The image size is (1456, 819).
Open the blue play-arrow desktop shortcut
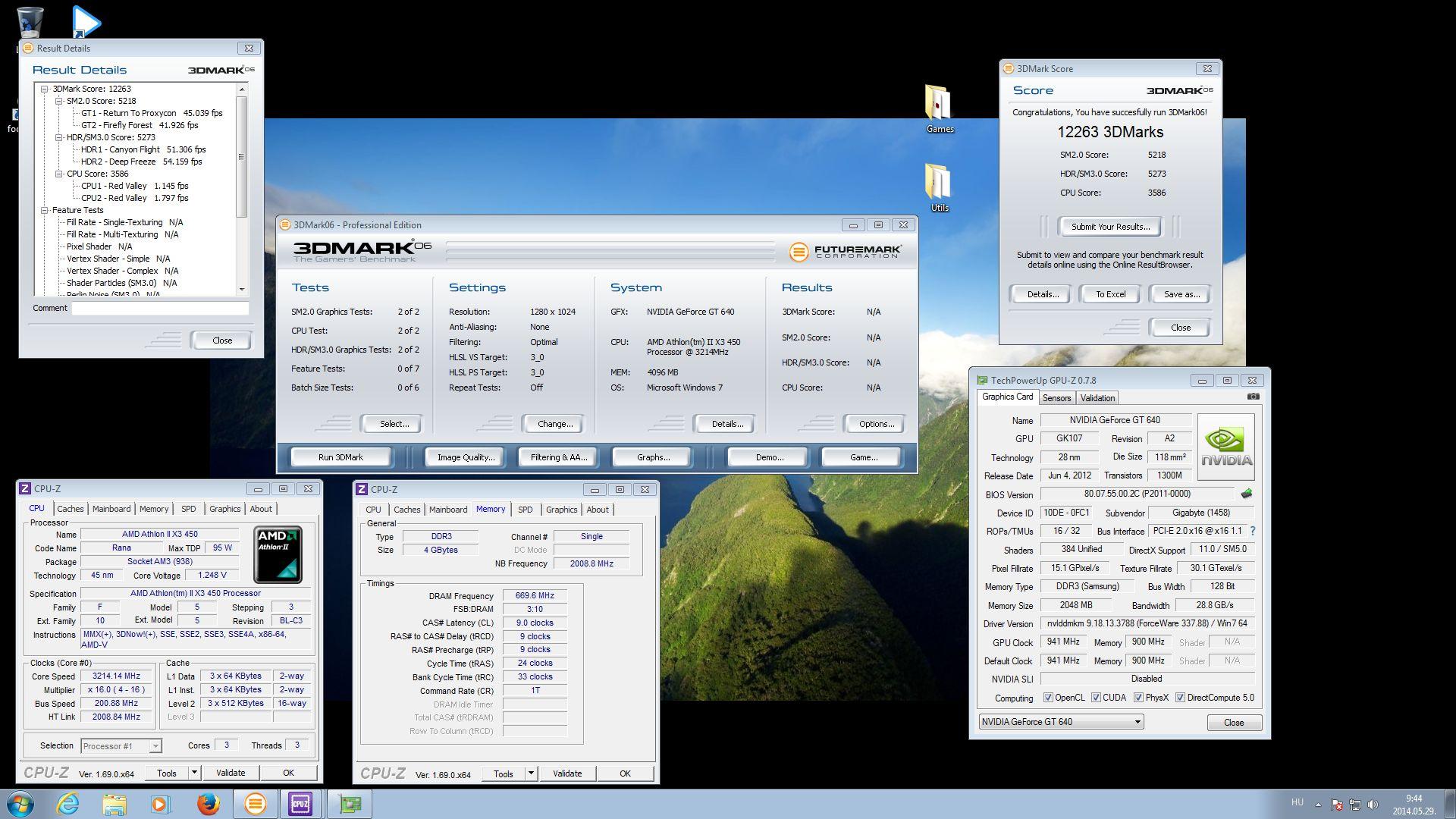coord(86,21)
